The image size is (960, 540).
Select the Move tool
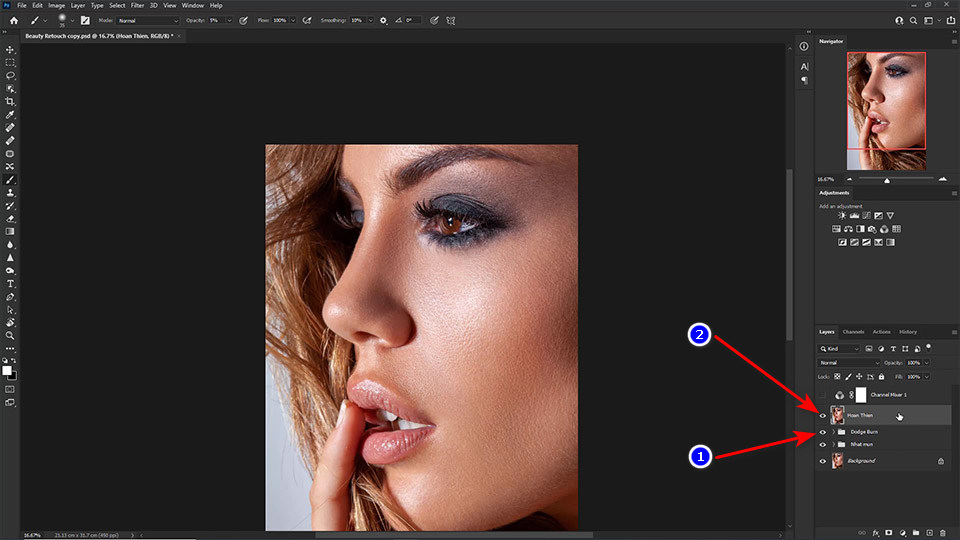point(10,49)
